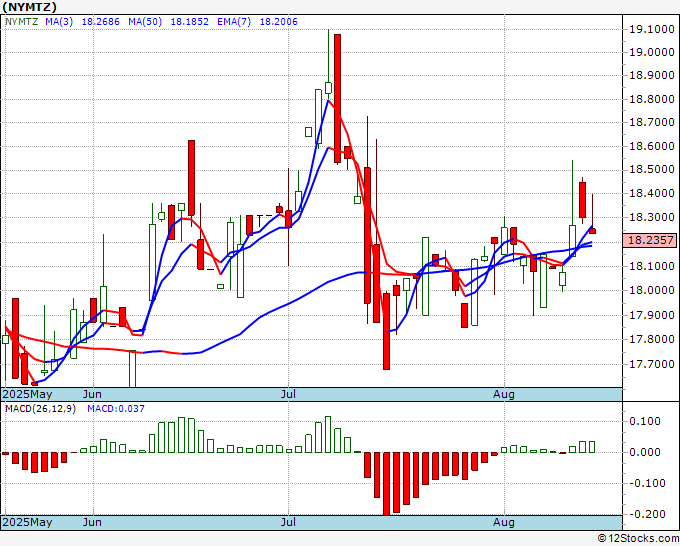Click the 18.9000 price axis label
The image size is (680, 546).
click(652, 75)
